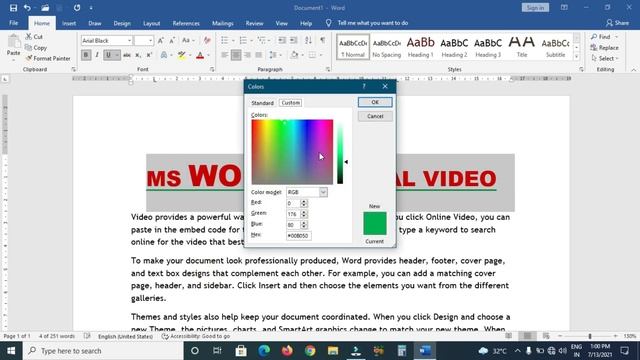Click the Format Painter tool
640x360 pixels.
pyautogui.click(x=47, y=58)
